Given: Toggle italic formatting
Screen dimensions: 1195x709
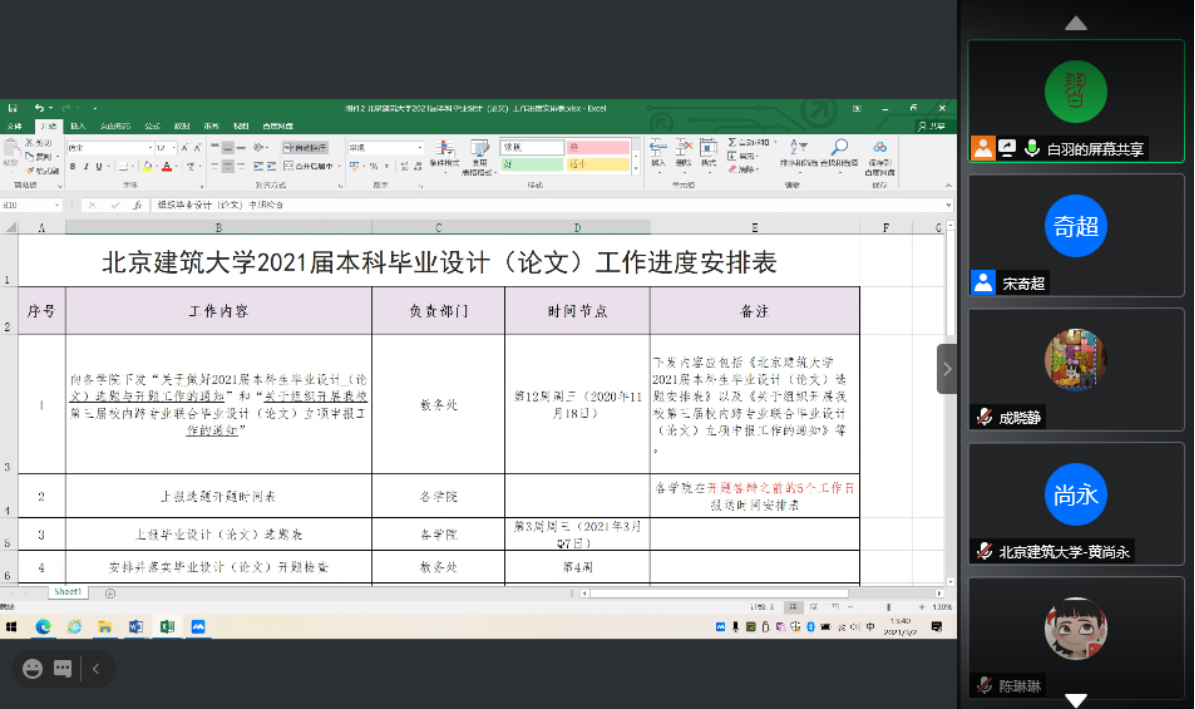Looking at the screenshot, I should tap(85, 166).
